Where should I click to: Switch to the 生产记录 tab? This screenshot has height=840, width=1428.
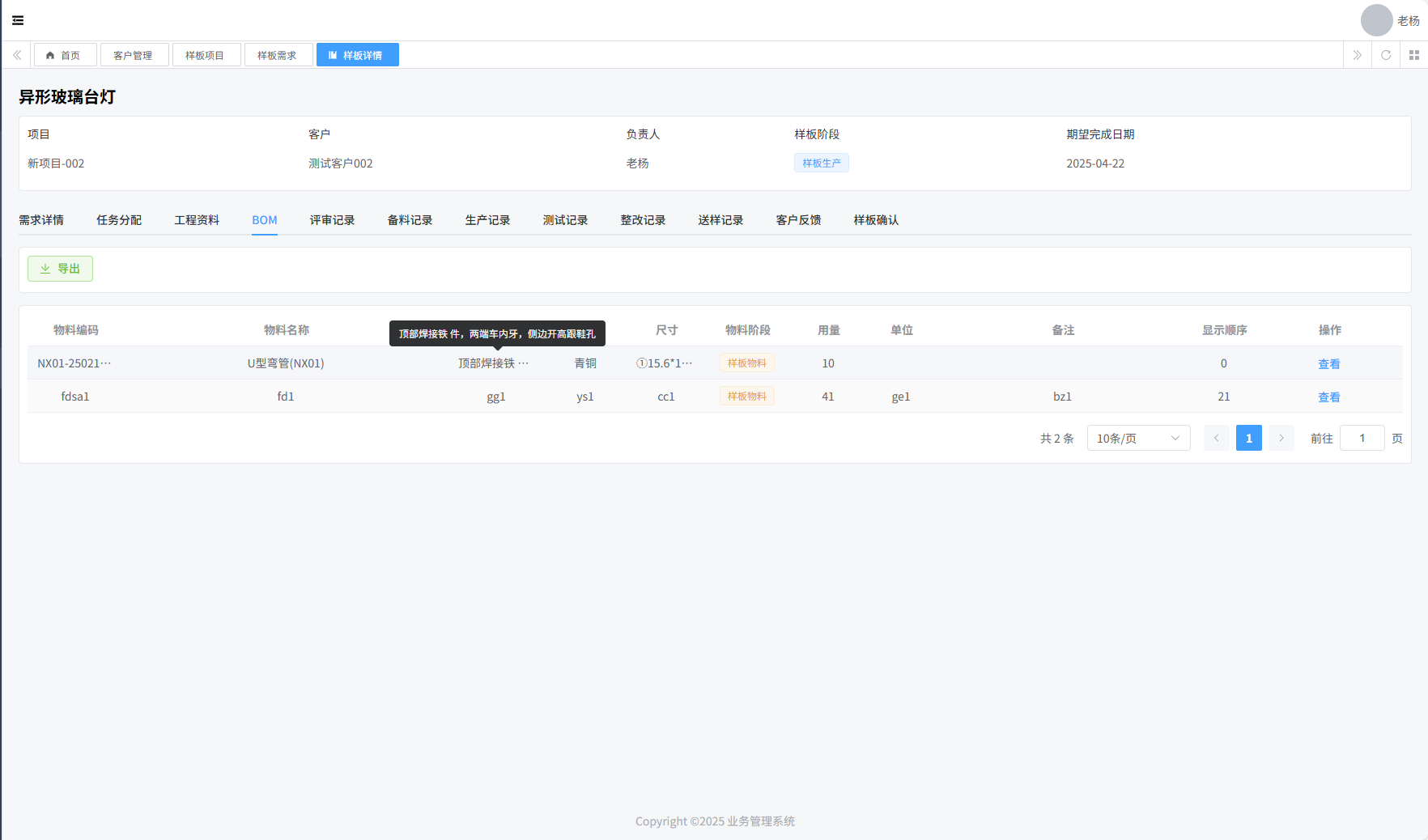coord(487,220)
